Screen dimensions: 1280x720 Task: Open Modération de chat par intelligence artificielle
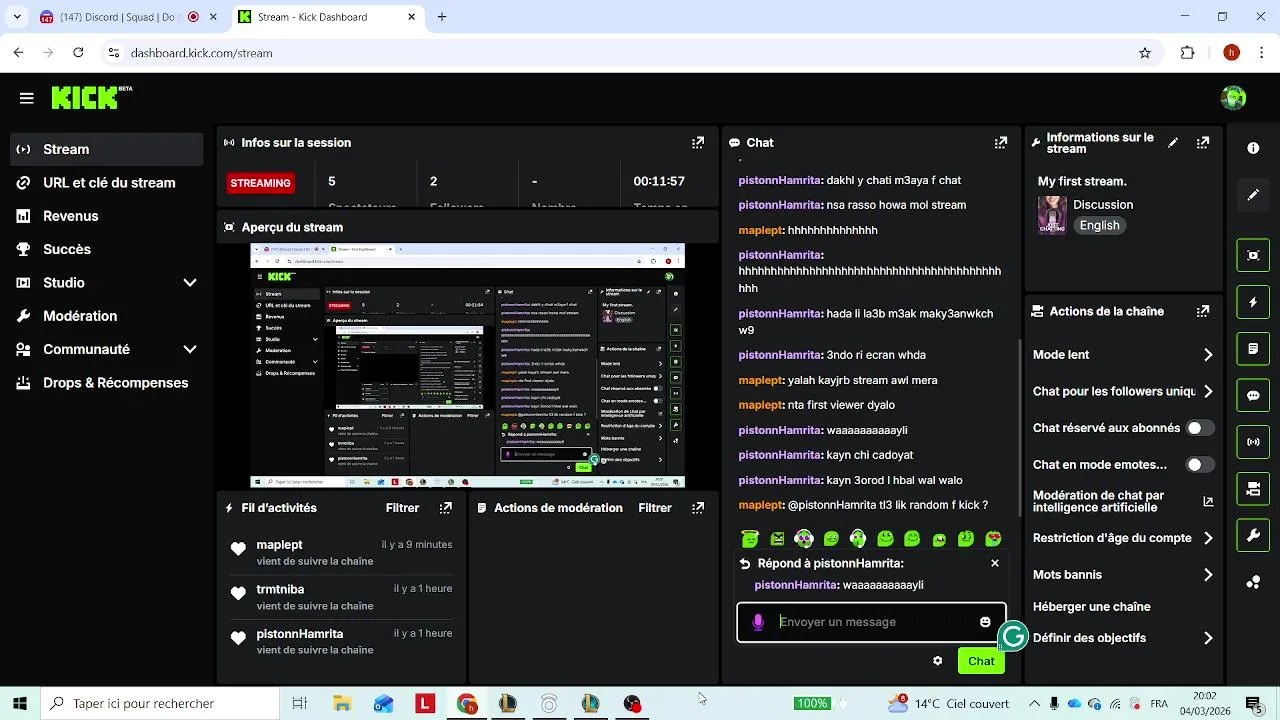(1122, 502)
